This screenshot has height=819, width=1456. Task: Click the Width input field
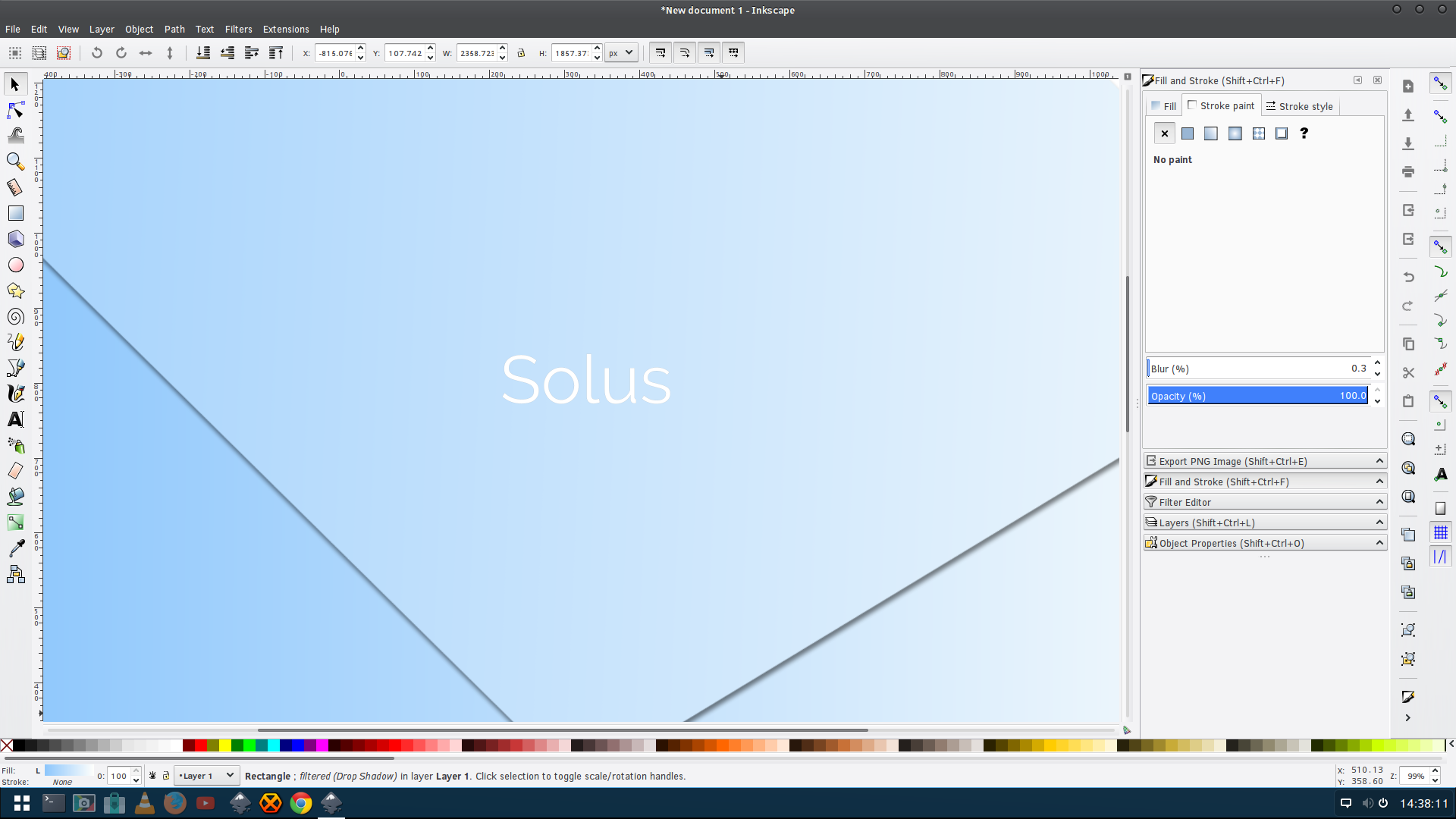coord(477,53)
